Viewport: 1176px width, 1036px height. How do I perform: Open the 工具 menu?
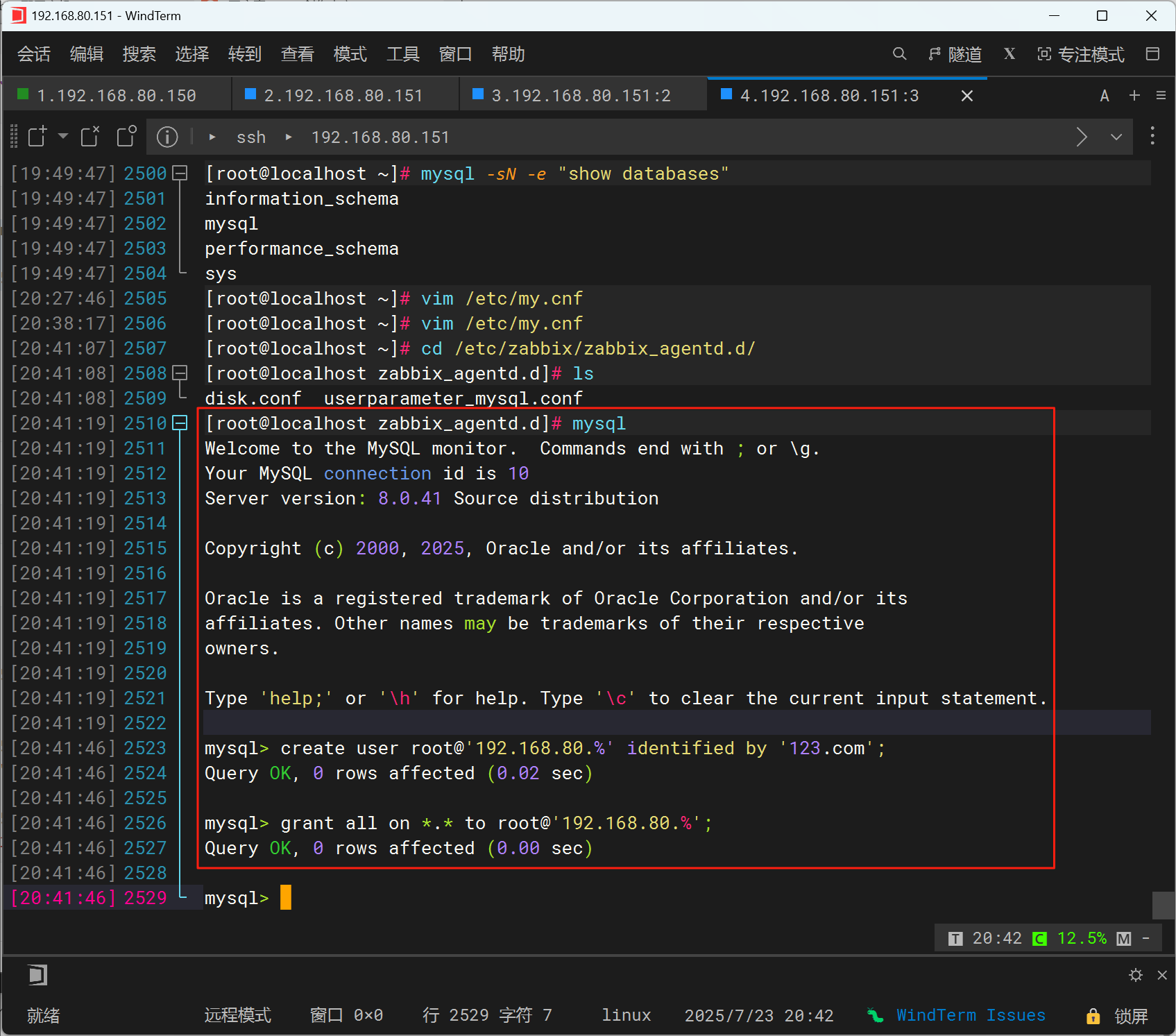(x=403, y=54)
